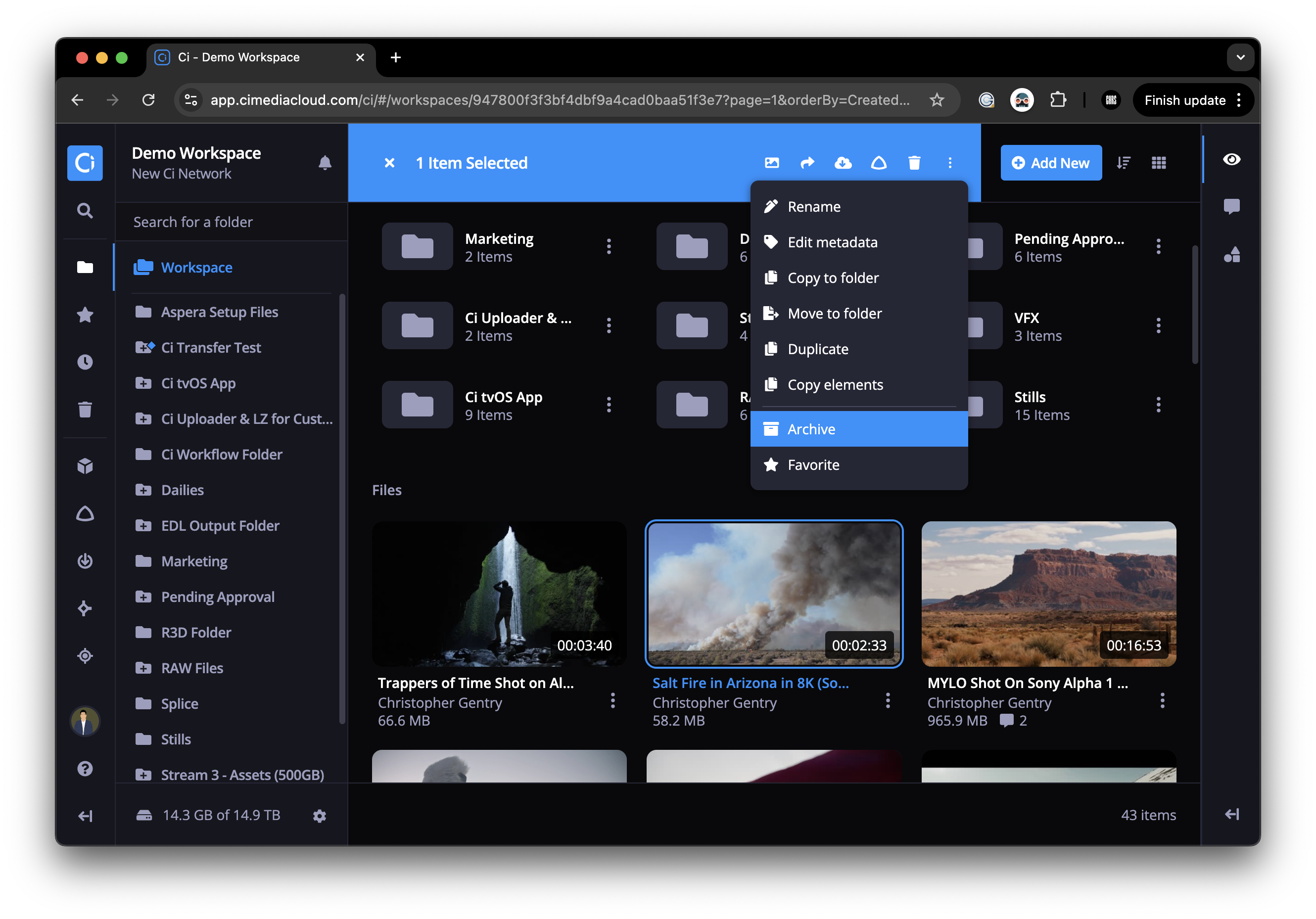Click the Add New button
The height and width of the screenshot is (919, 1316).
(1051, 163)
